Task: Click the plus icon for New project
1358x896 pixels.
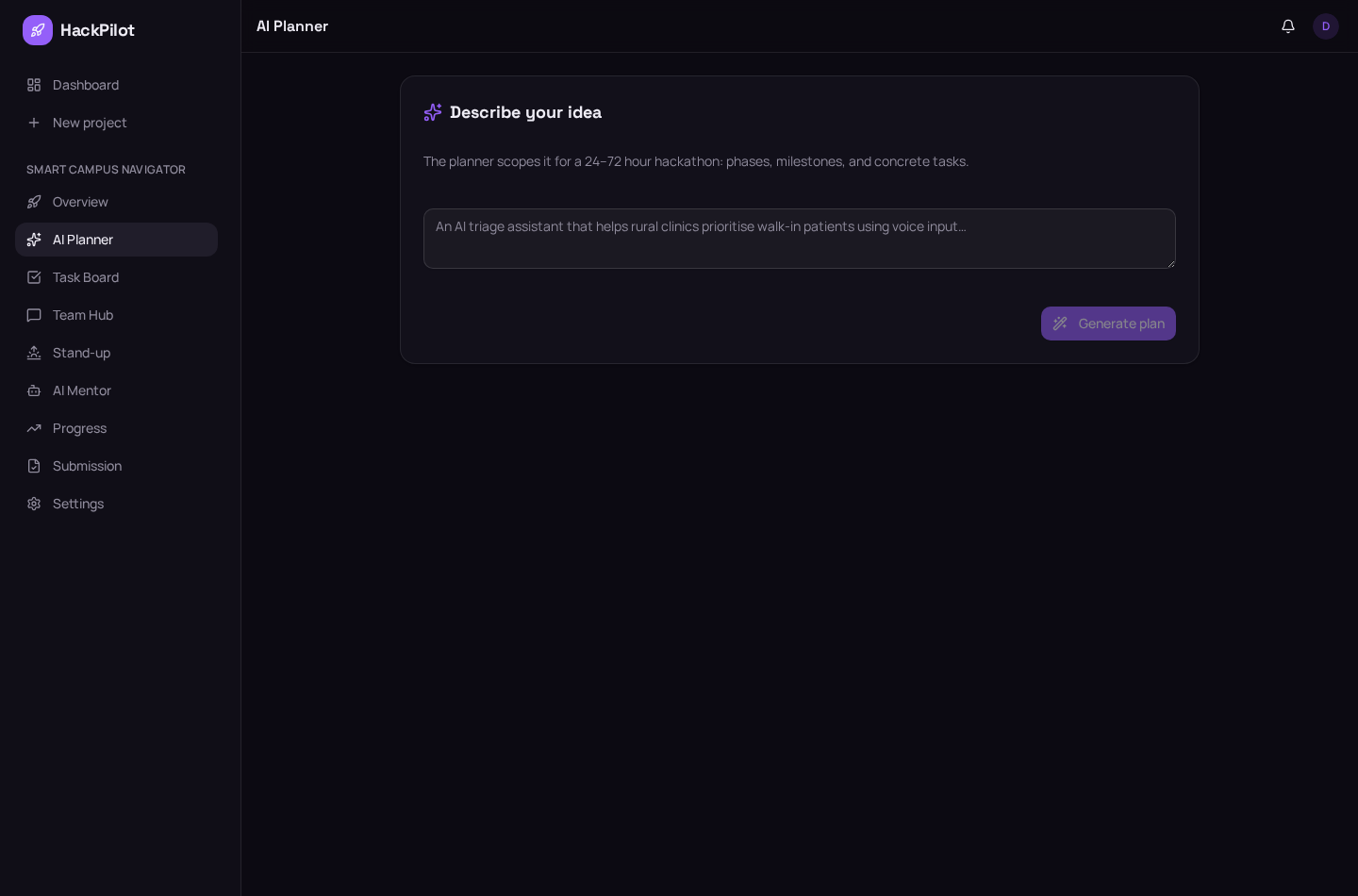Action: click(34, 123)
